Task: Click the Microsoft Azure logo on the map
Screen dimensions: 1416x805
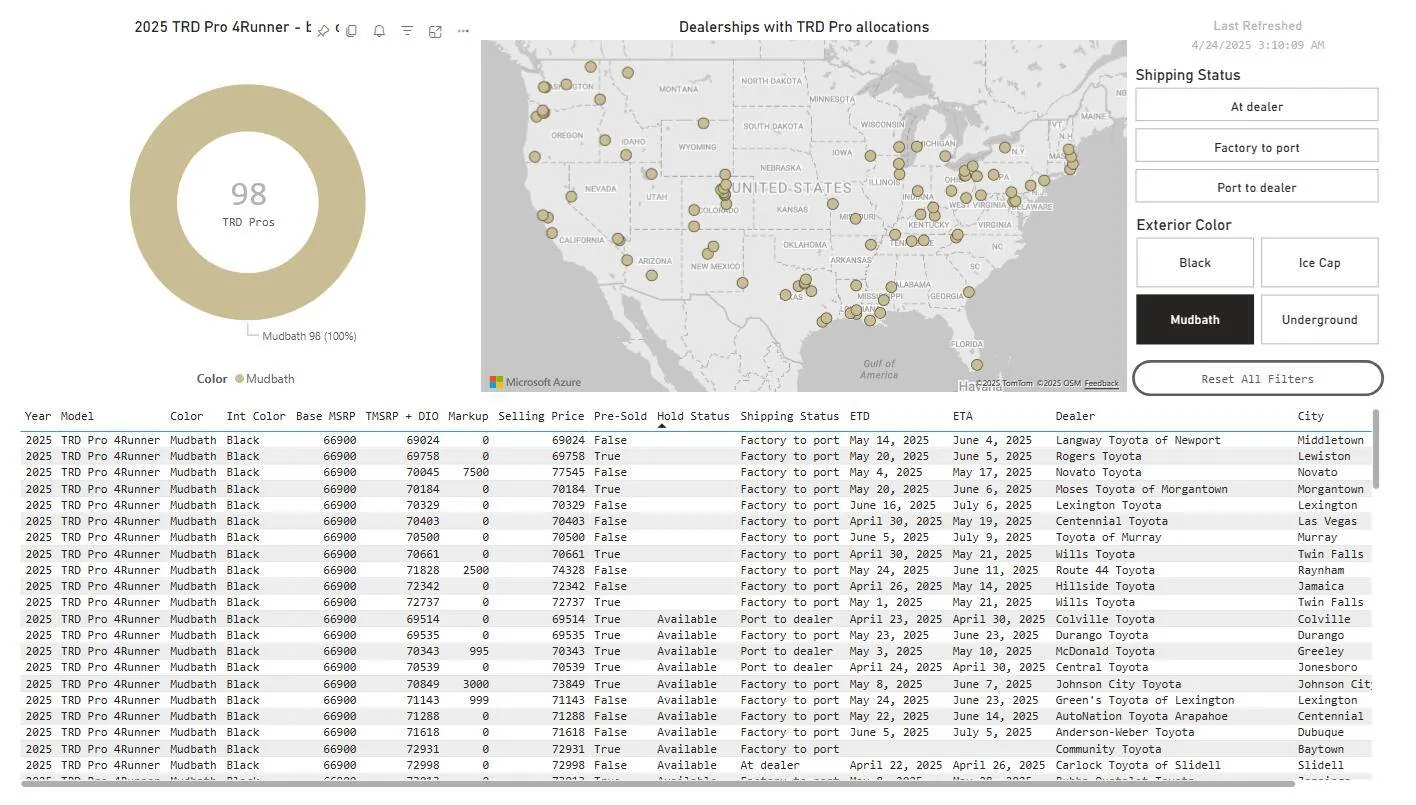Action: [535, 382]
